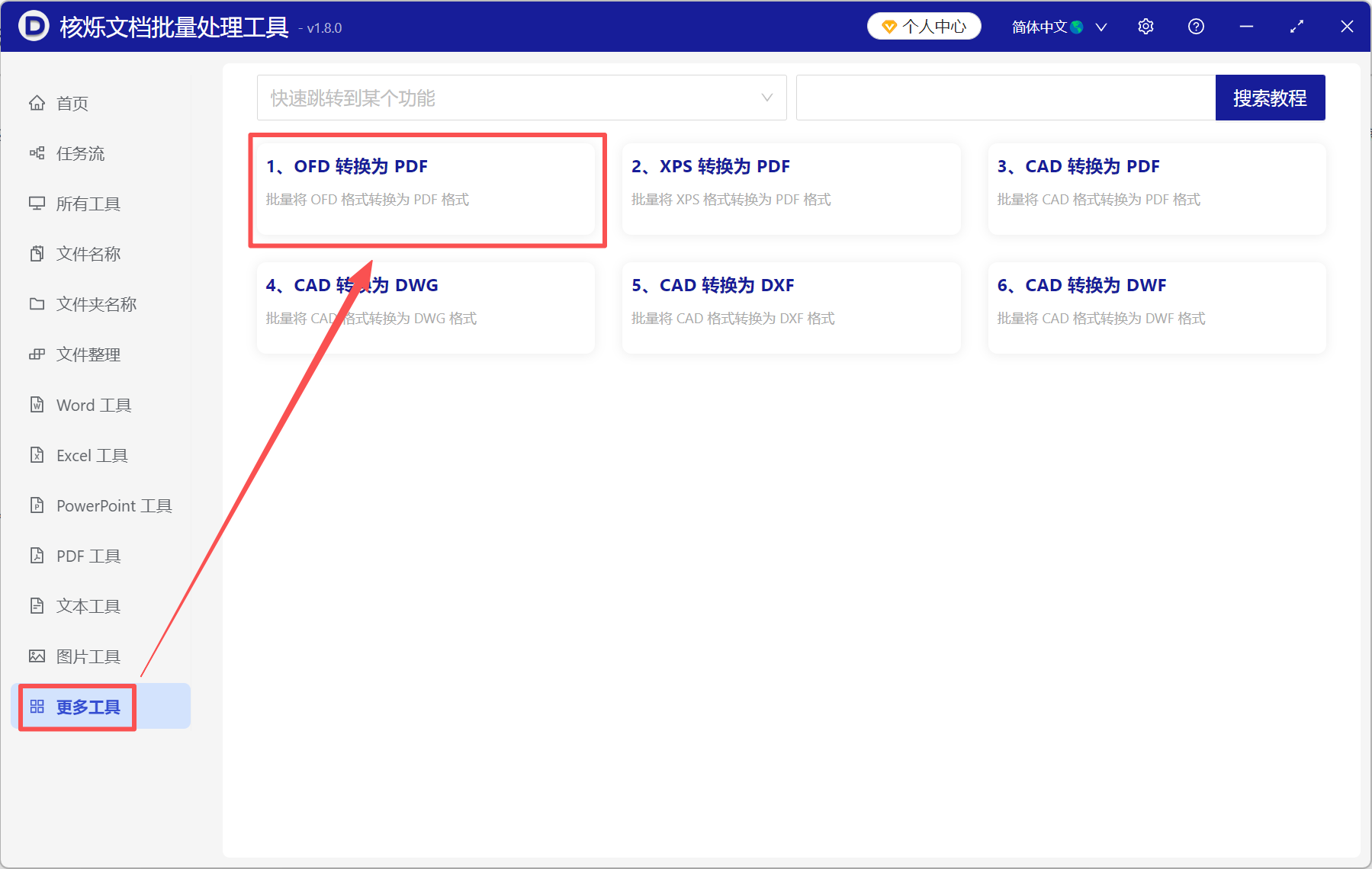Open the CAD 转换为 PDF tool card
The width and height of the screenshot is (1372, 869).
(1157, 189)
